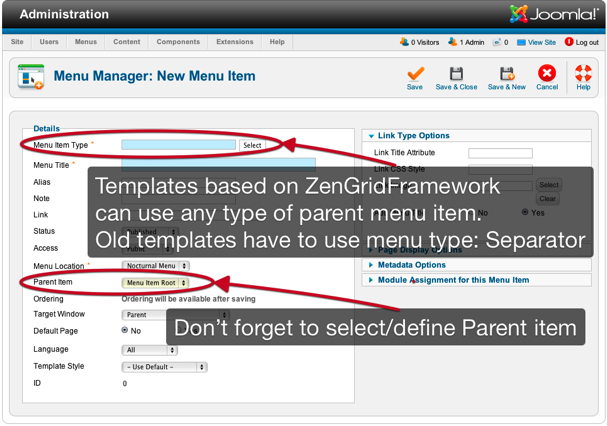Click the Menu Title input field
Screen dimensions: 607x426
[x=218, y=163]
